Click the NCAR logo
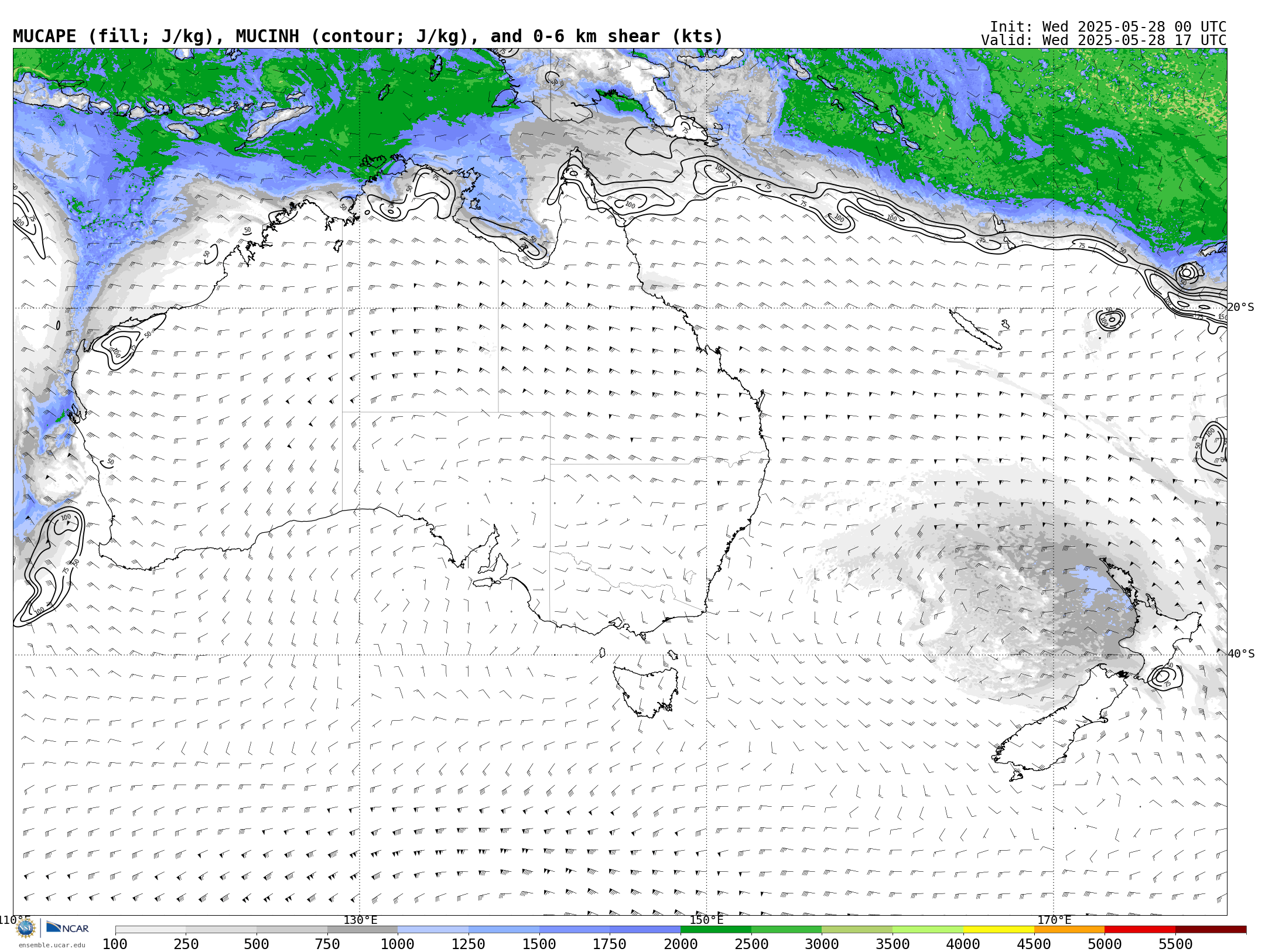 click(x=68, y=927)
